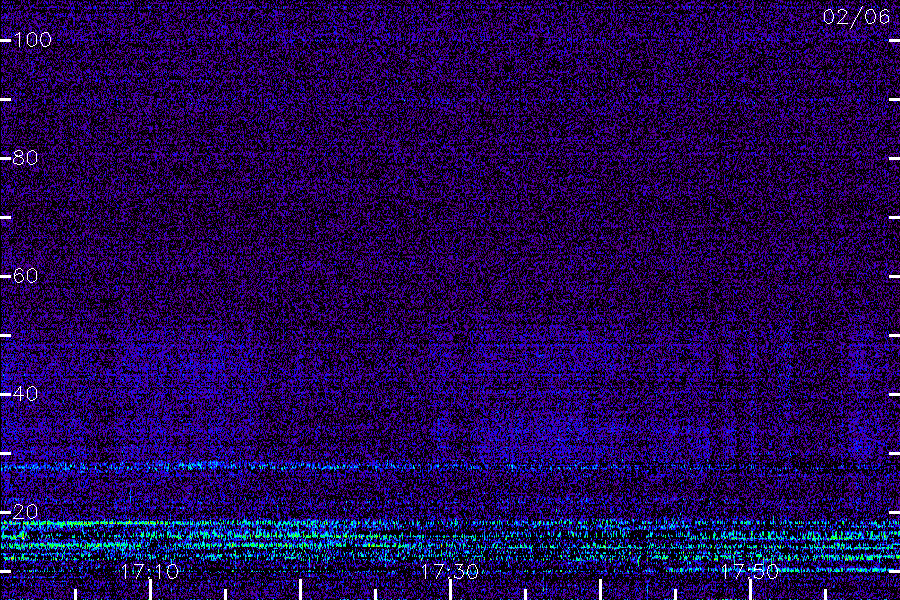Click the 02/06 date stamp

[x=856, y=17]
